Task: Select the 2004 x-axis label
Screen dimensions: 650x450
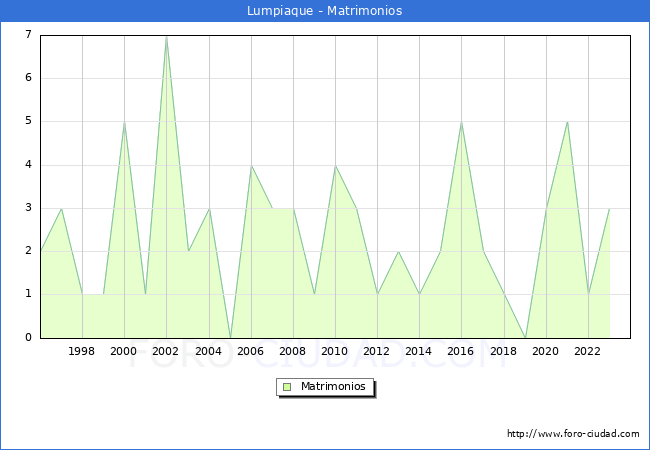Action: click(209, 351)
